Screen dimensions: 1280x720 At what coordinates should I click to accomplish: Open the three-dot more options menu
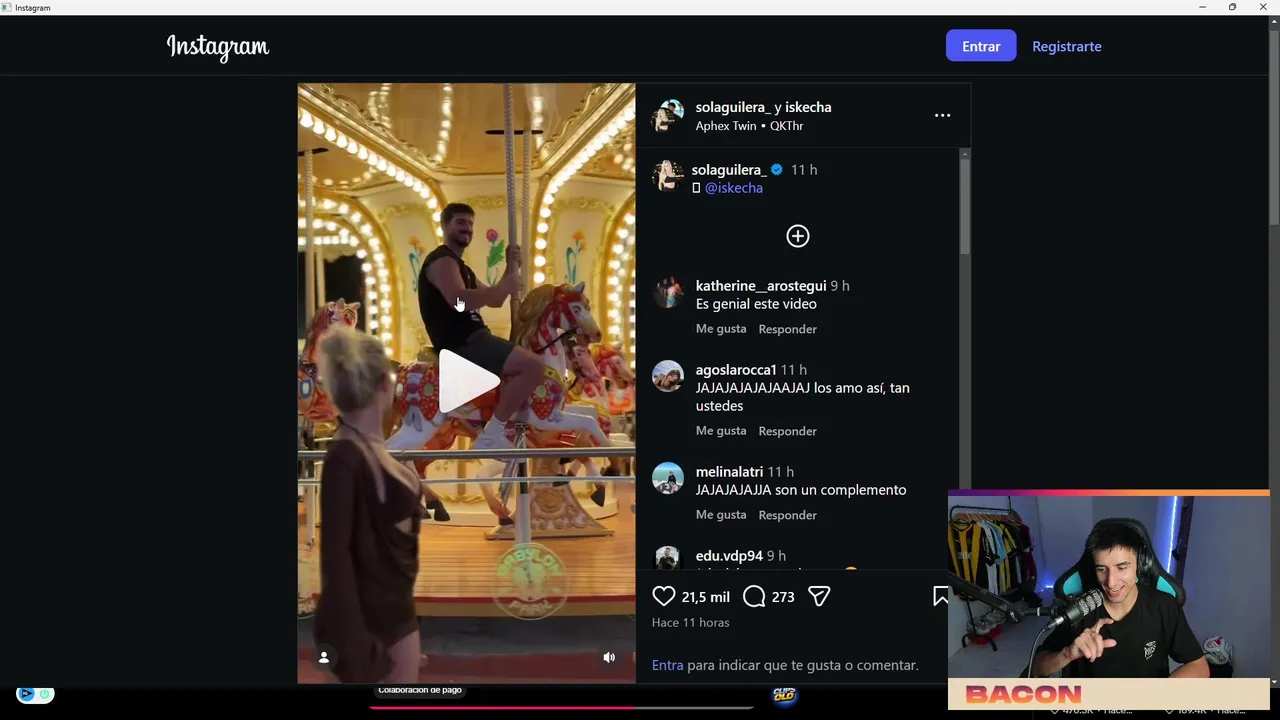coord(942,115)
